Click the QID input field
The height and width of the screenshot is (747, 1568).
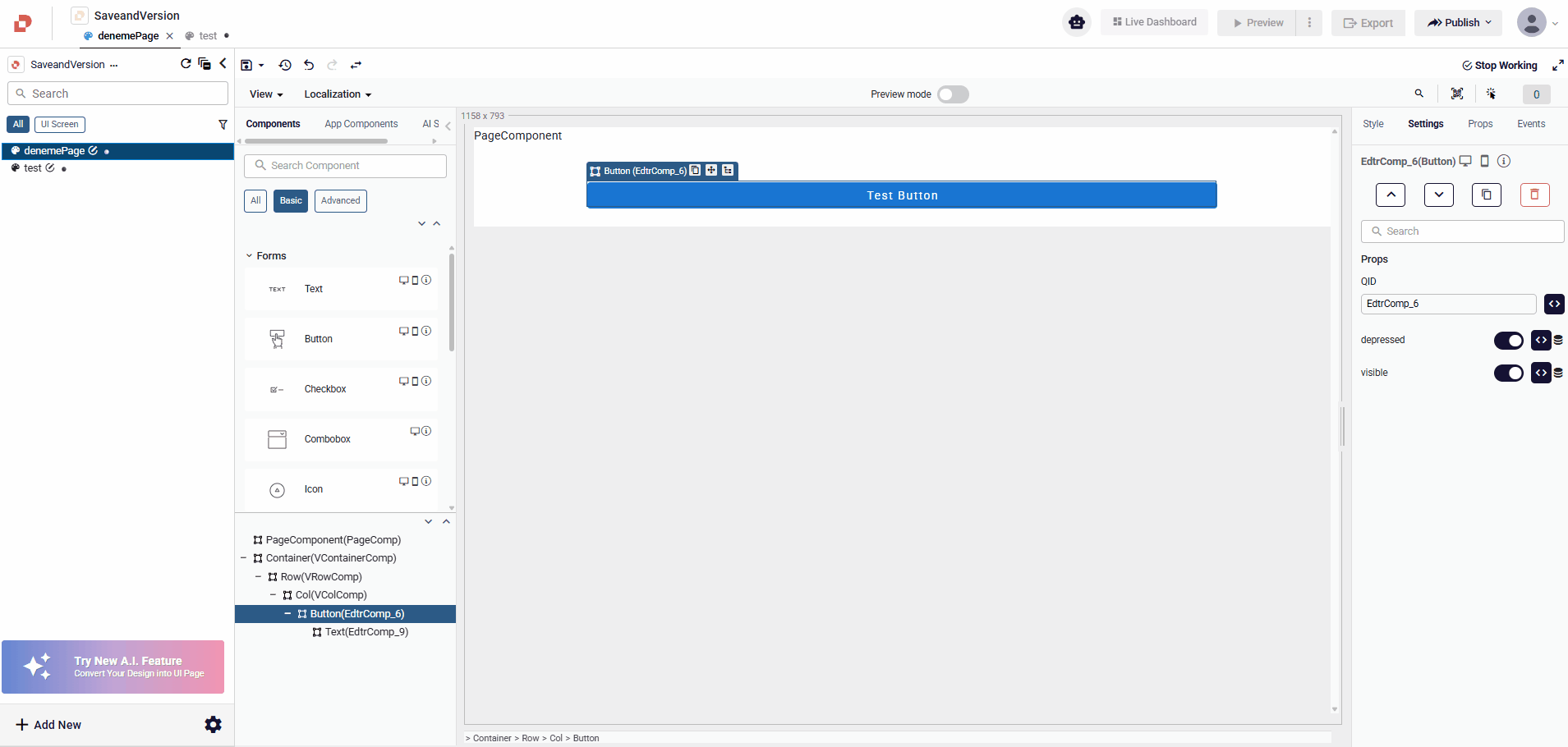[x=1447, y=304]
